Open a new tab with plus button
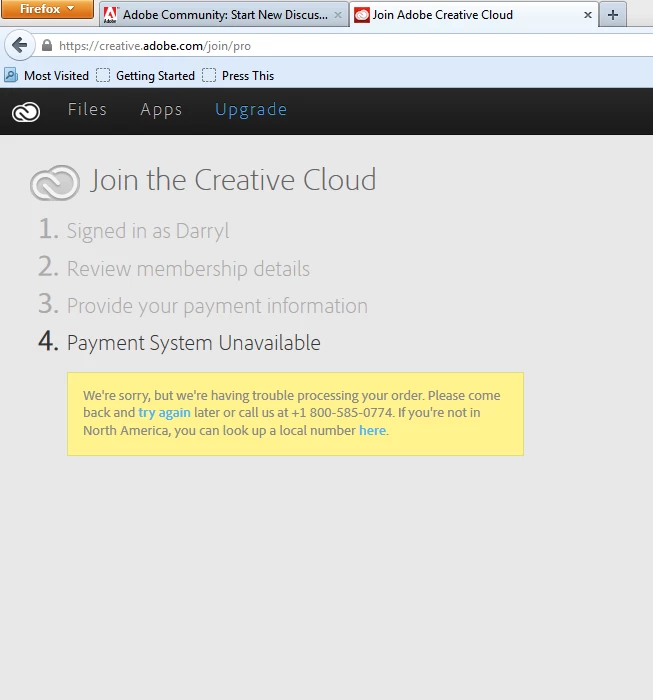 point(613,15)
